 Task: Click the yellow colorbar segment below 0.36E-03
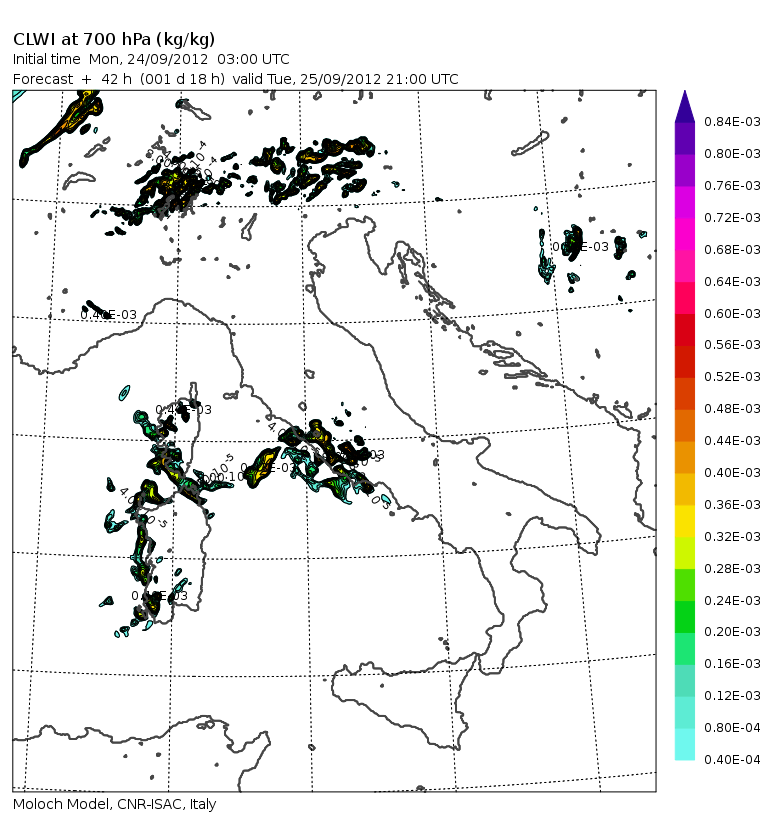pos(684,521)
